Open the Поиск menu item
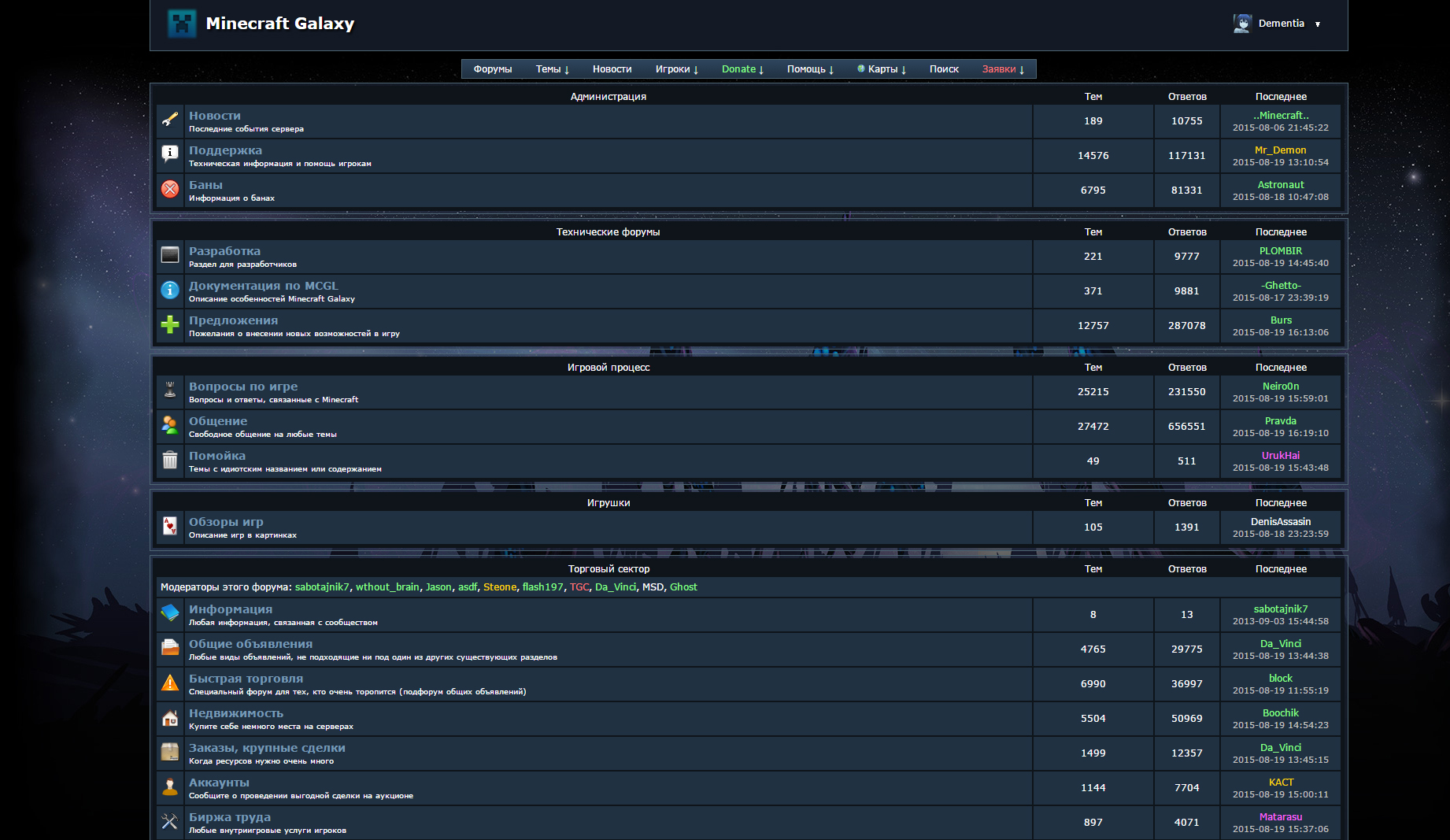This screenshot has height=840, width=1450. 944,69
